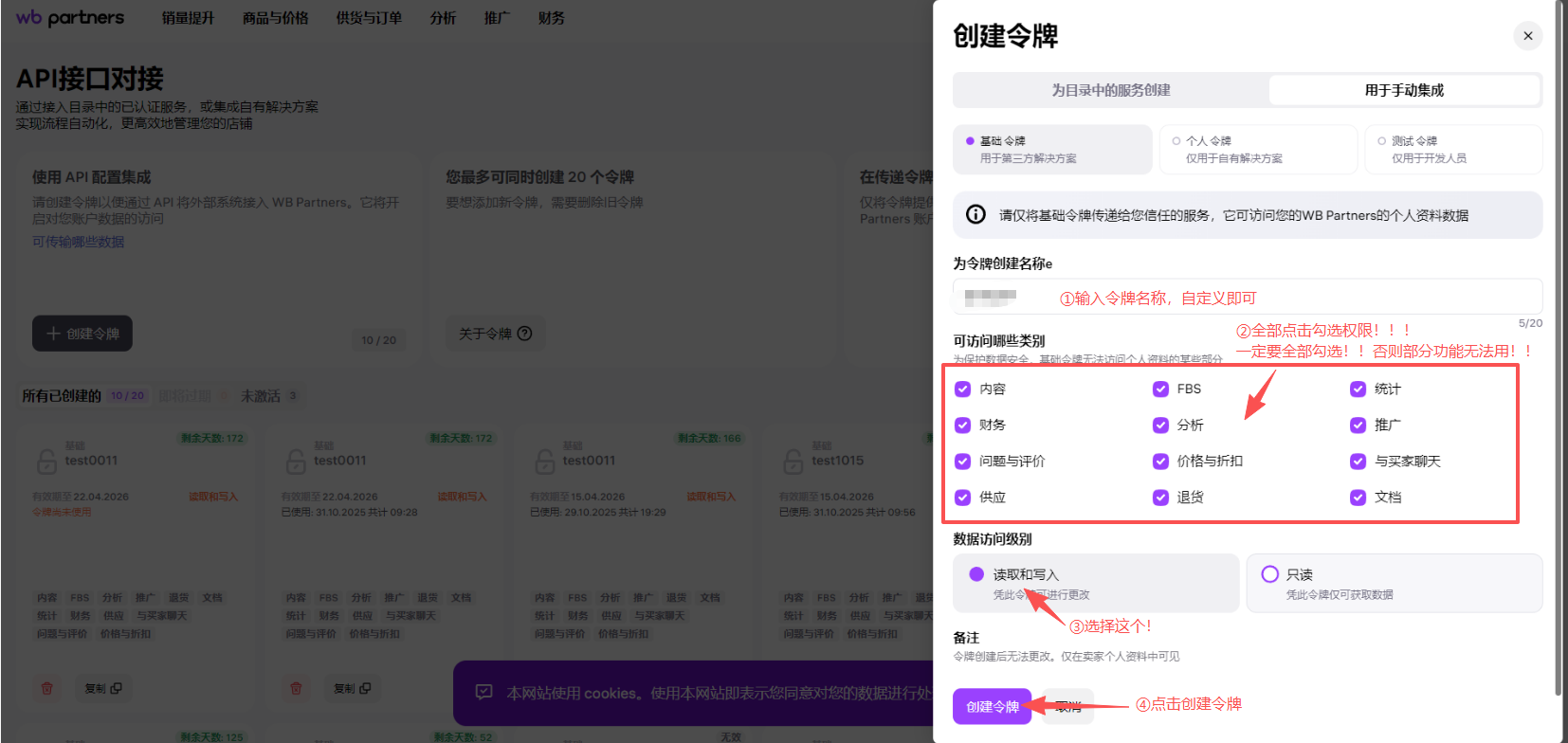Click lock icon of test0011 with 166 days left
This screenshot has width=1568, height=743.
[544, 462]
